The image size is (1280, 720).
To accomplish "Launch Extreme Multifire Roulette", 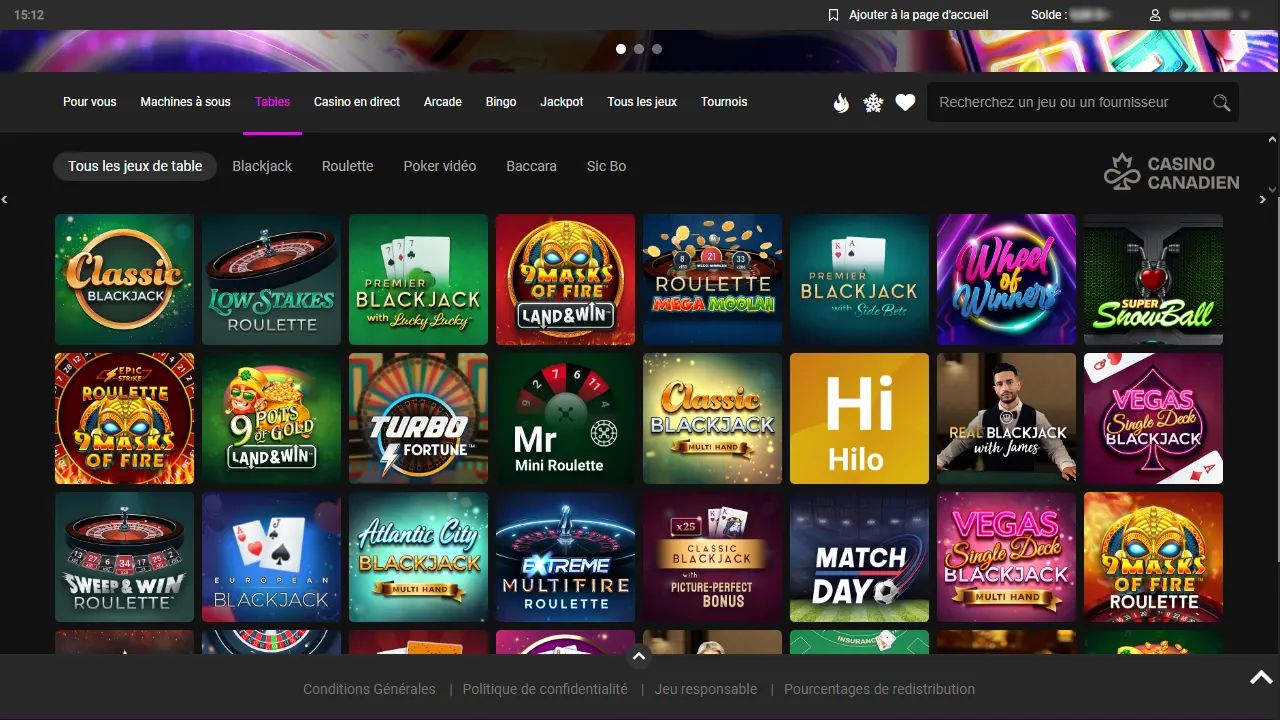I will [565, 557].
